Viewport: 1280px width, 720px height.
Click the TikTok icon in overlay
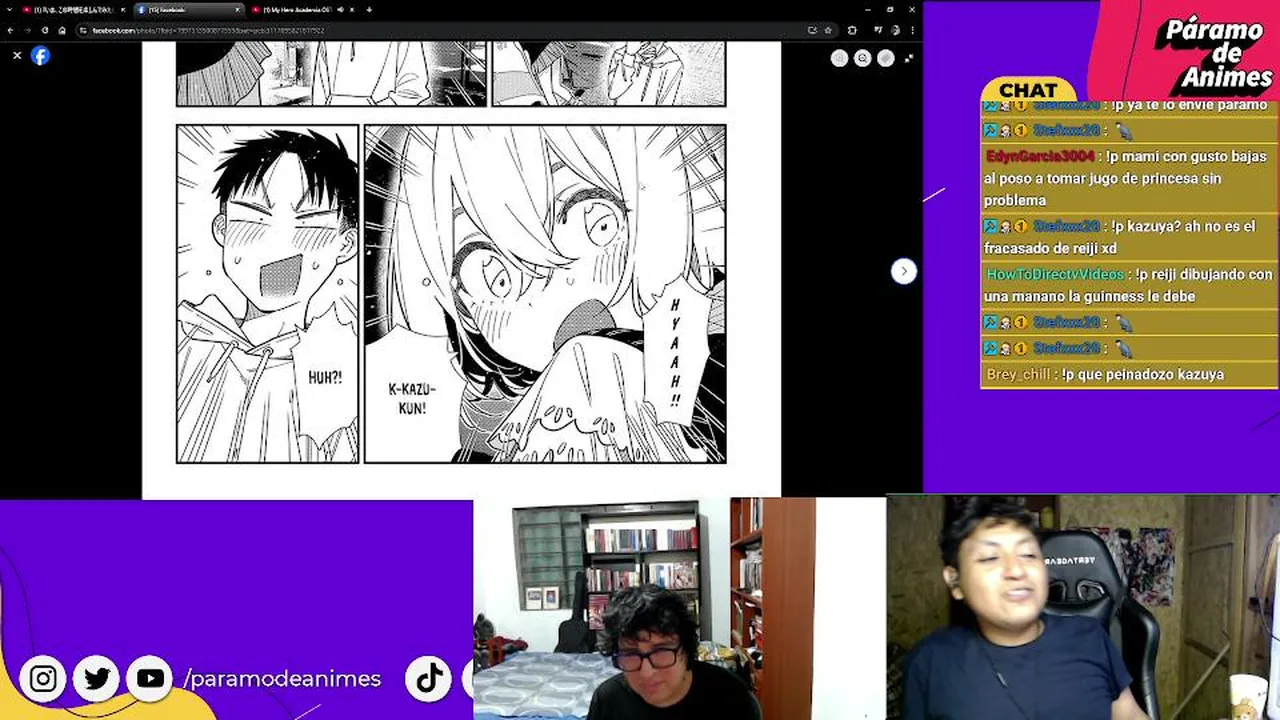click(x=430, y=679)
